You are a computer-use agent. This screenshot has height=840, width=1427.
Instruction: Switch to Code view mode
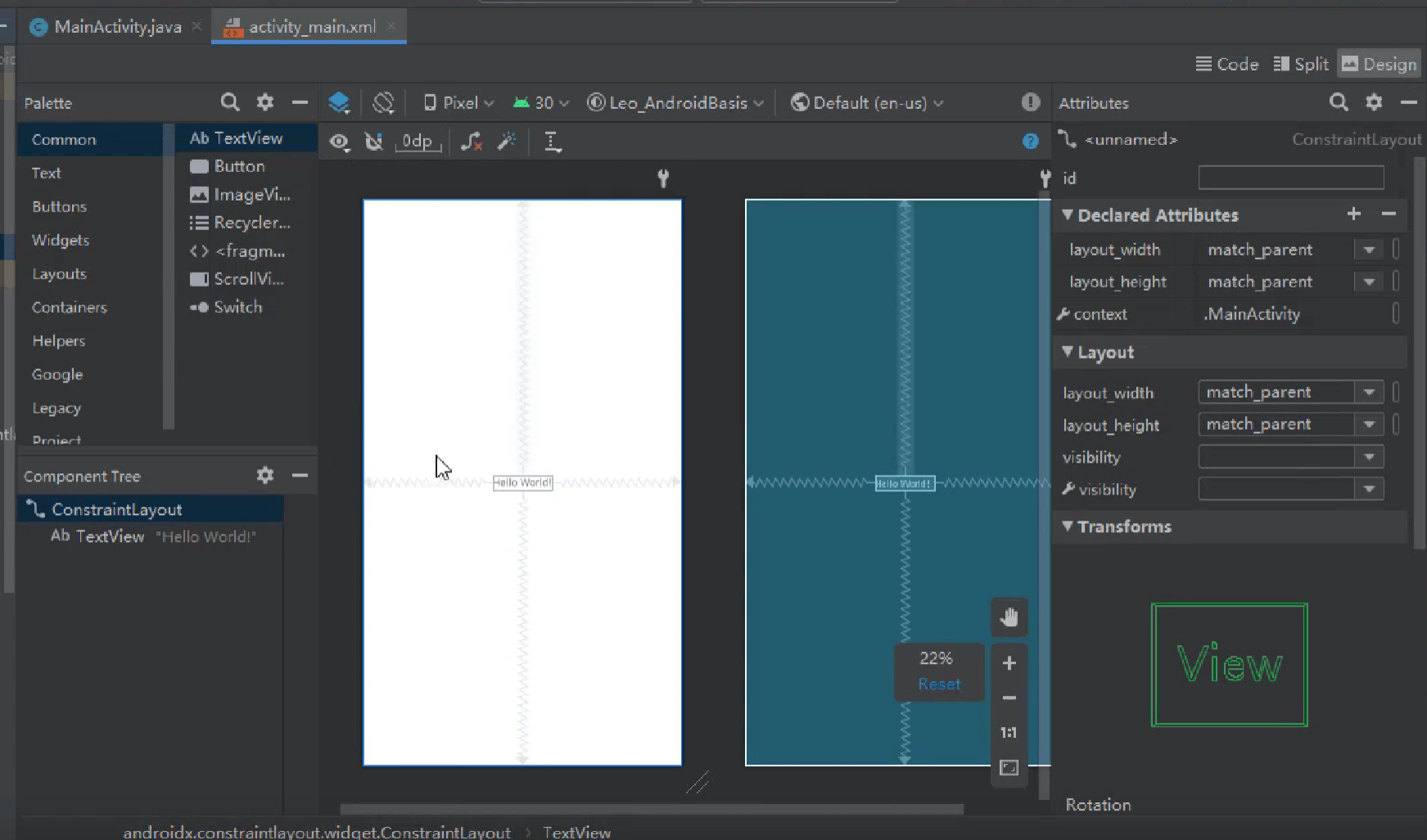click(x=1226, y=64)
